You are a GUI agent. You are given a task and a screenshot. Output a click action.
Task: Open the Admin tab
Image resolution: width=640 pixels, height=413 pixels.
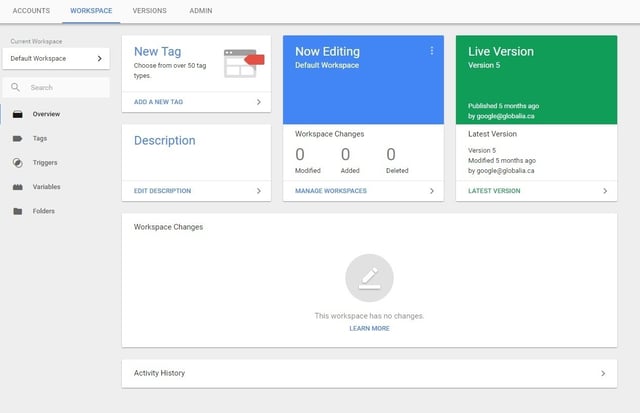(200, 11)
